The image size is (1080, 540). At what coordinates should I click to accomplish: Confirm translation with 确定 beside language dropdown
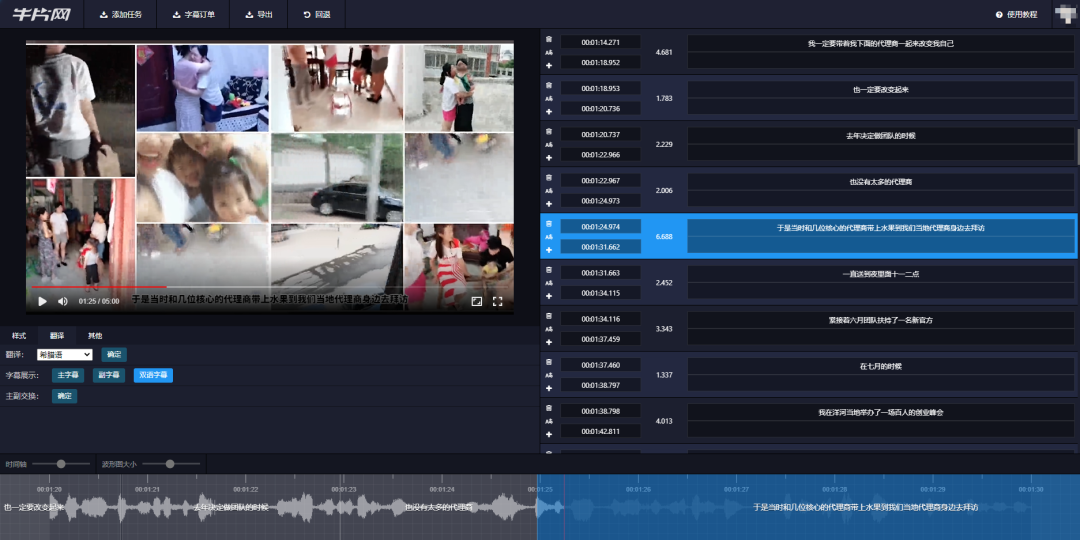pyautogui.click(x=114, y=355)
